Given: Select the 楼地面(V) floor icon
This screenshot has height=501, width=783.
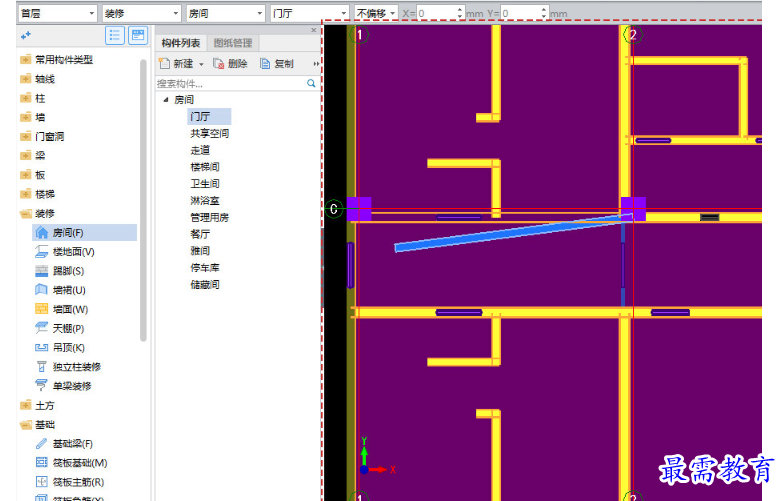Looking at the screenshot, I should click(x=42, y=252).
